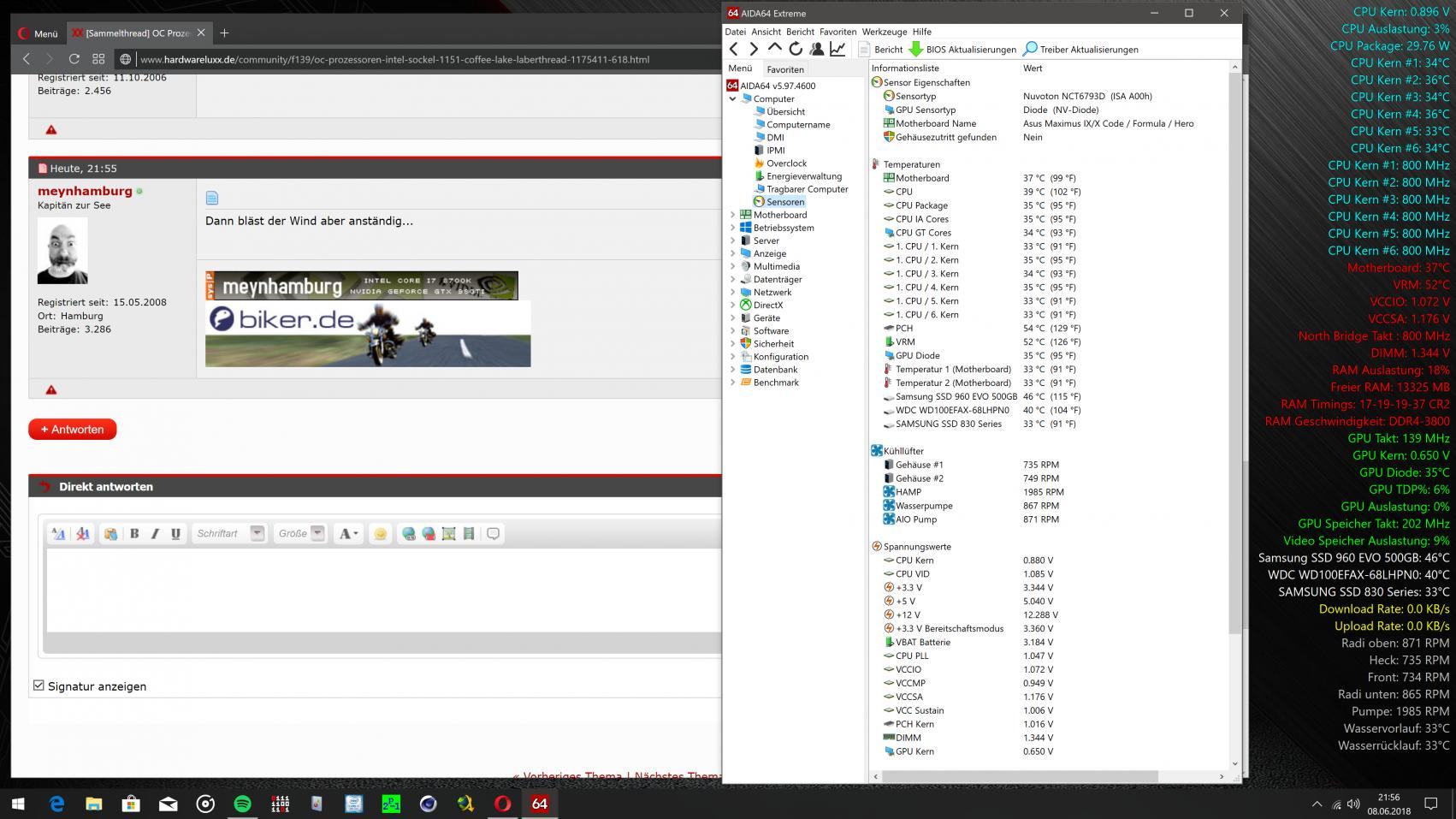
Task: Open the smiley picker in reply editor
Action: tap(380, 533)
